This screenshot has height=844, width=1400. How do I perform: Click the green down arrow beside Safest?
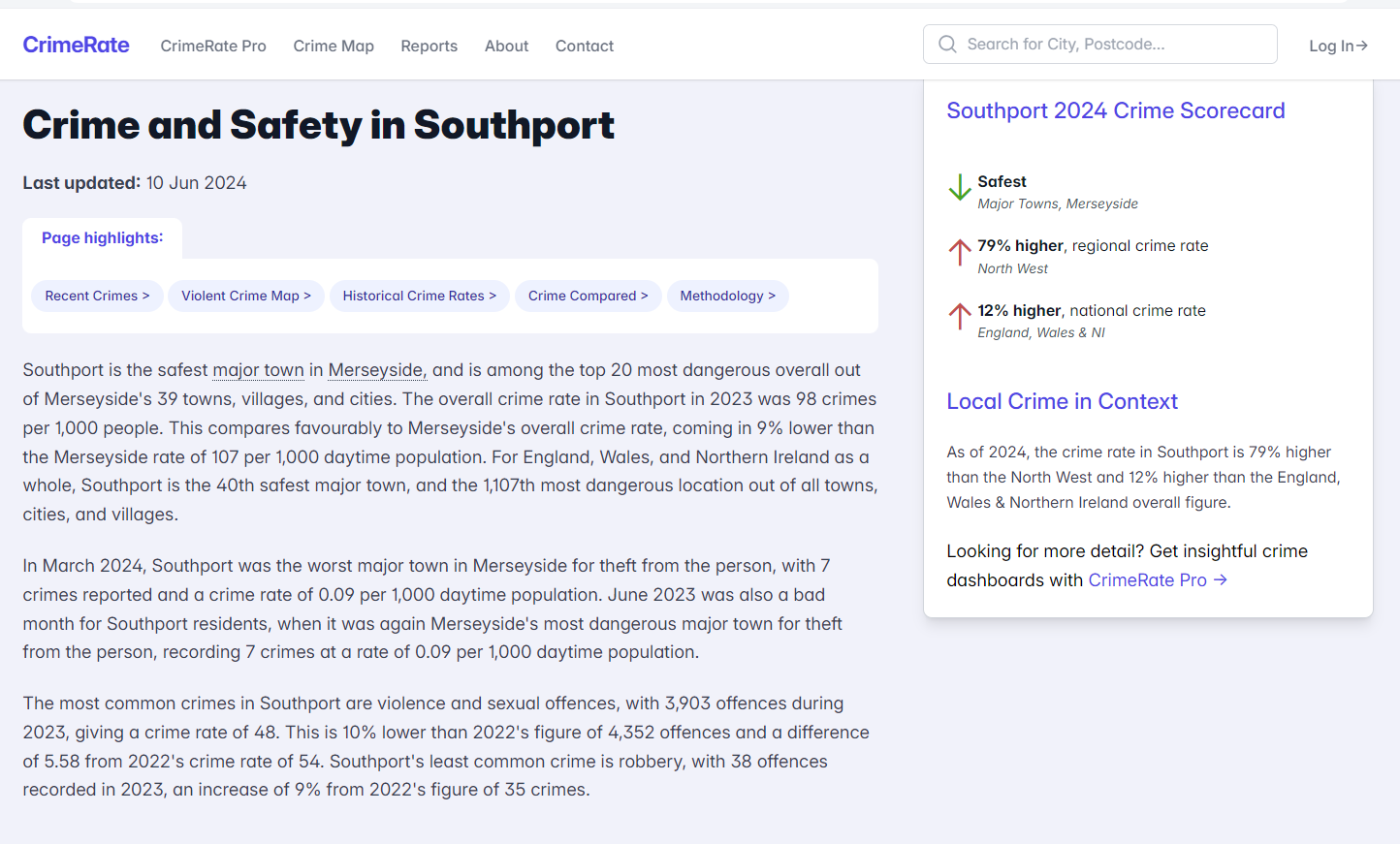[x=960, y=187]
